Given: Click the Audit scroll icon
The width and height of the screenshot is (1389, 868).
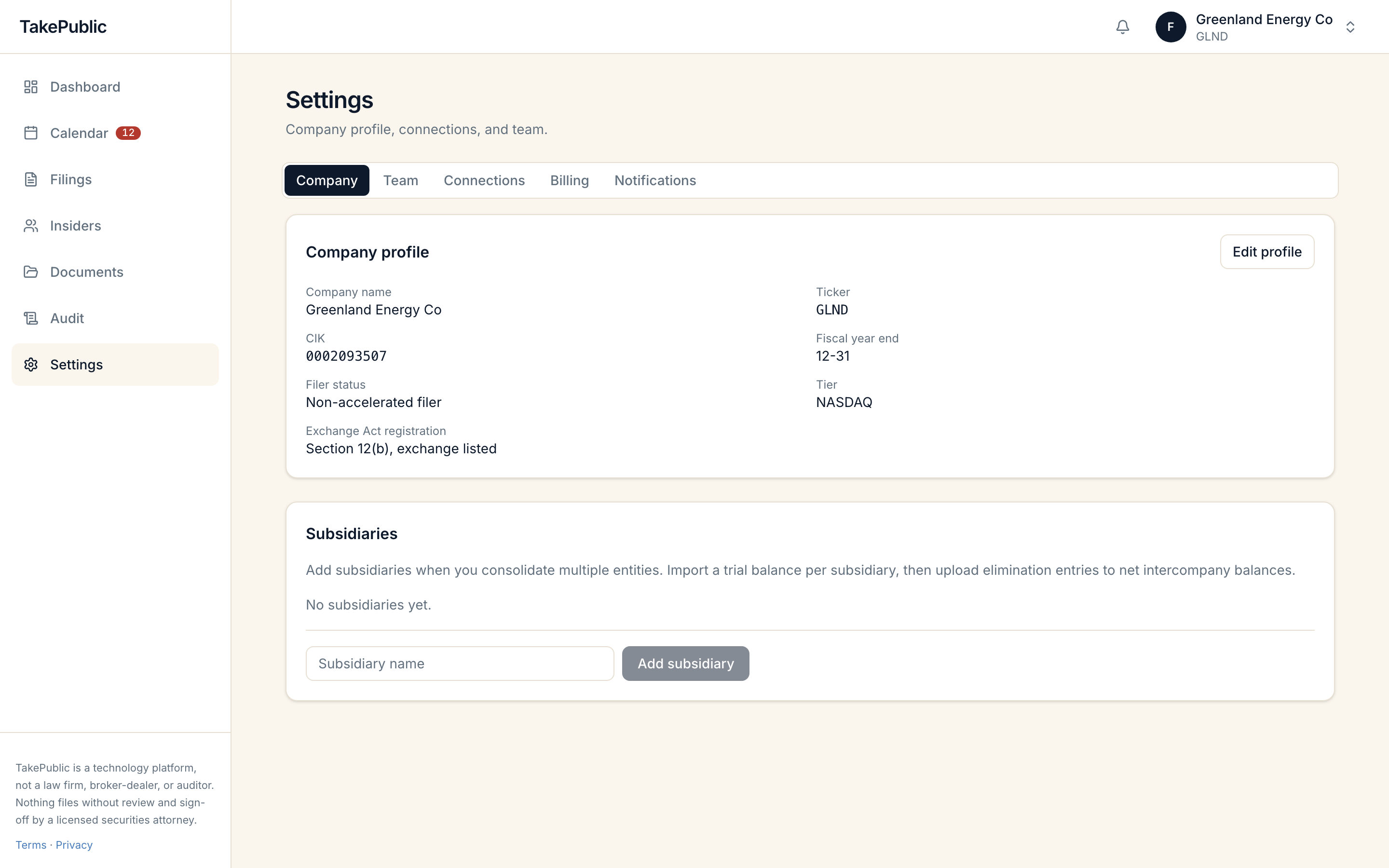Looking at the screenshot, I should [x=30, y=318].
